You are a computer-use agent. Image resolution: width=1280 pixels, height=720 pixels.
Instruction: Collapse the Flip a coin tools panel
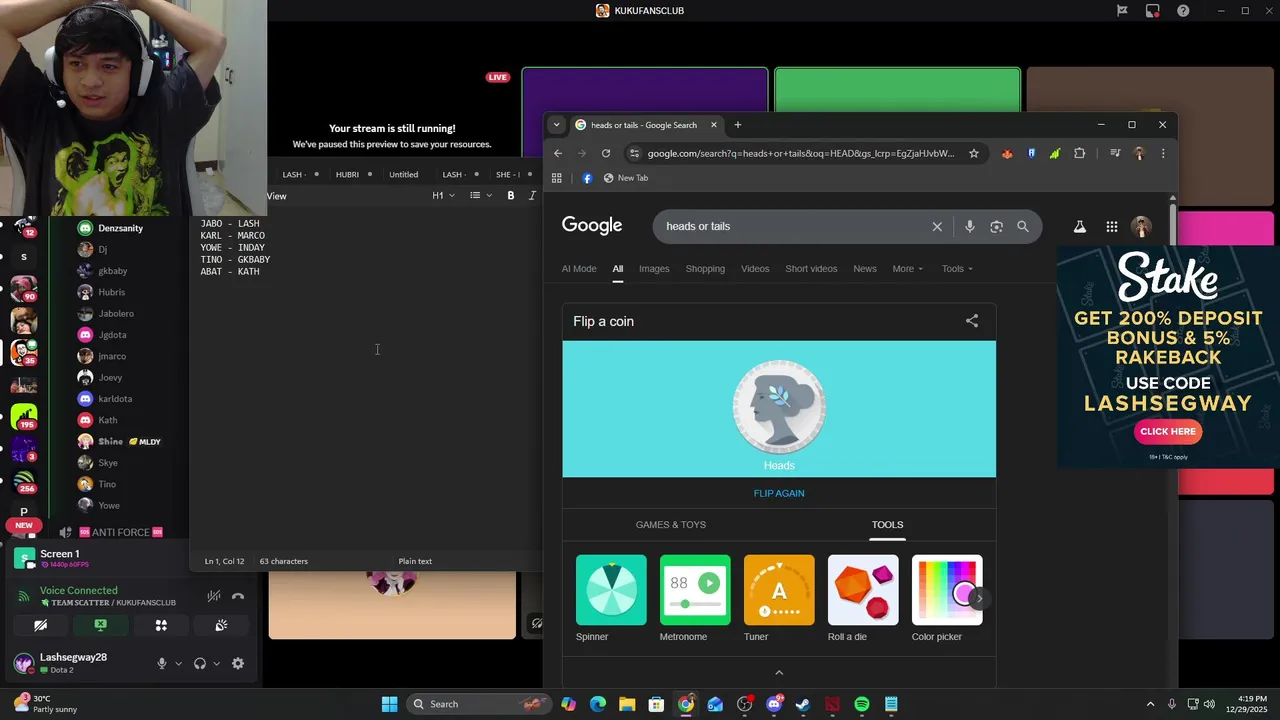click(779, 672)
